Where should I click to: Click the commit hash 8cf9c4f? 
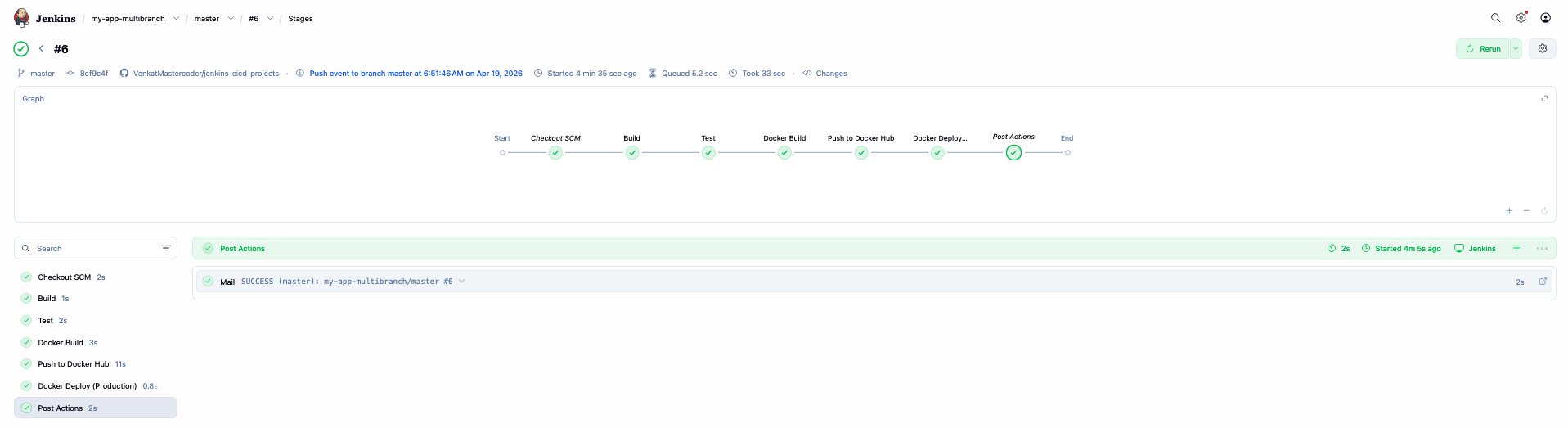tap(94, 74)
